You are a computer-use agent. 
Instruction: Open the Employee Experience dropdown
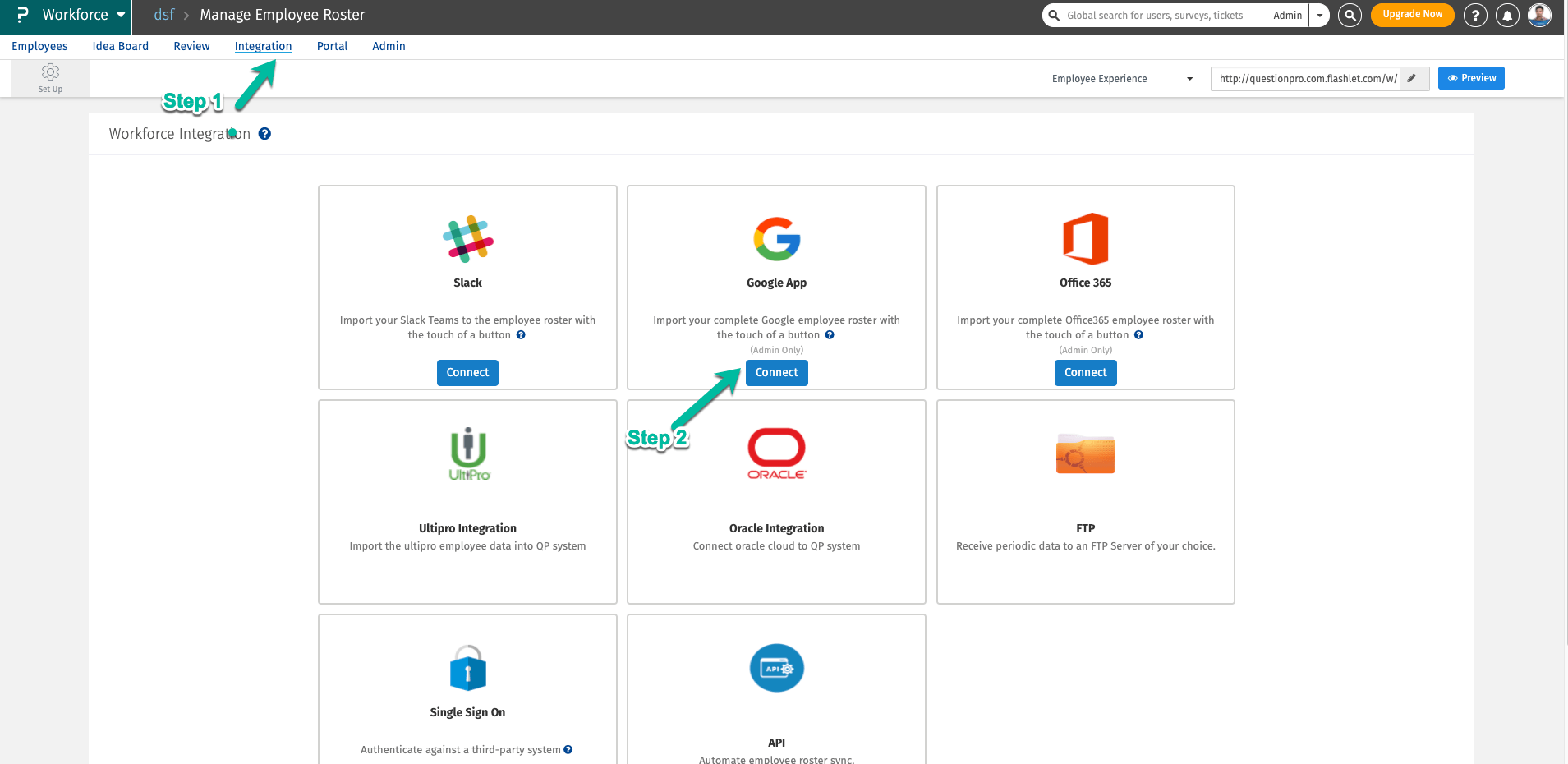(1122, 79)
